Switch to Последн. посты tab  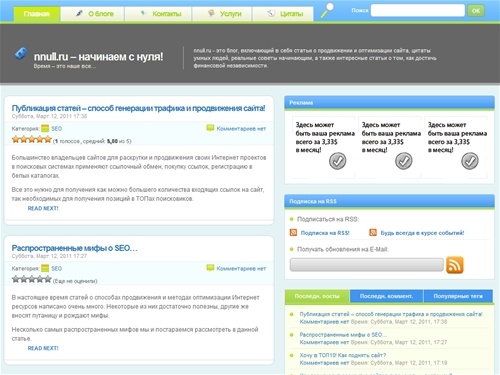coord(317,296)
